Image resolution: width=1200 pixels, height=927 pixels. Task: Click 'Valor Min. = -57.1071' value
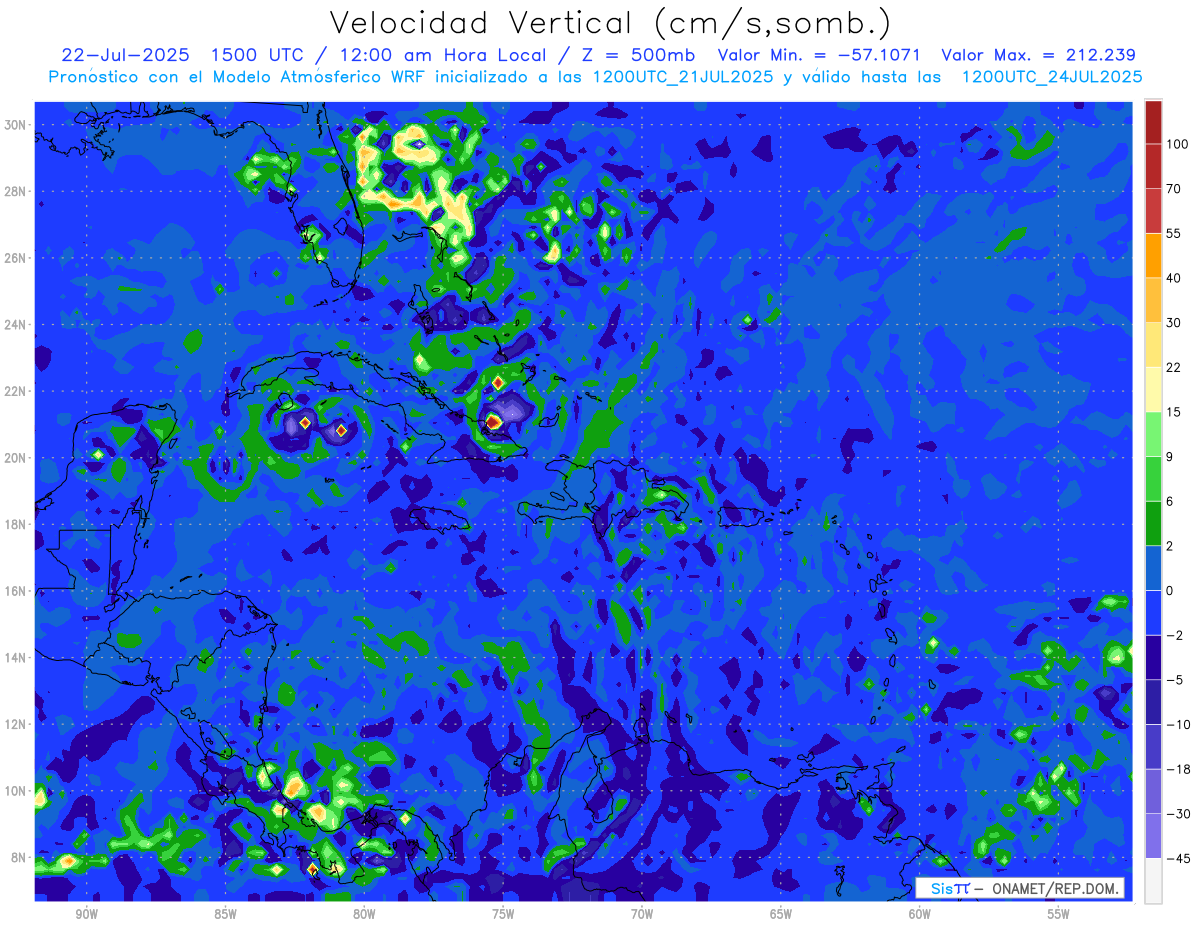point(820,55)
